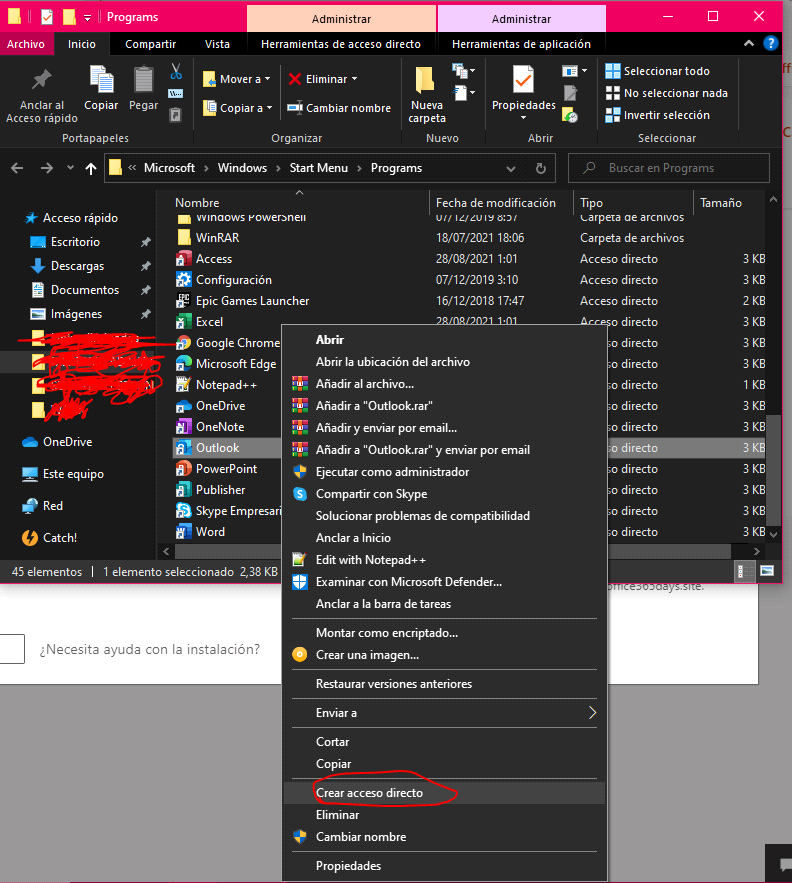Click Seleccionar todo in ribbon
The width and height of the screenshot is (792, 883).
click(x=665, y=71)
